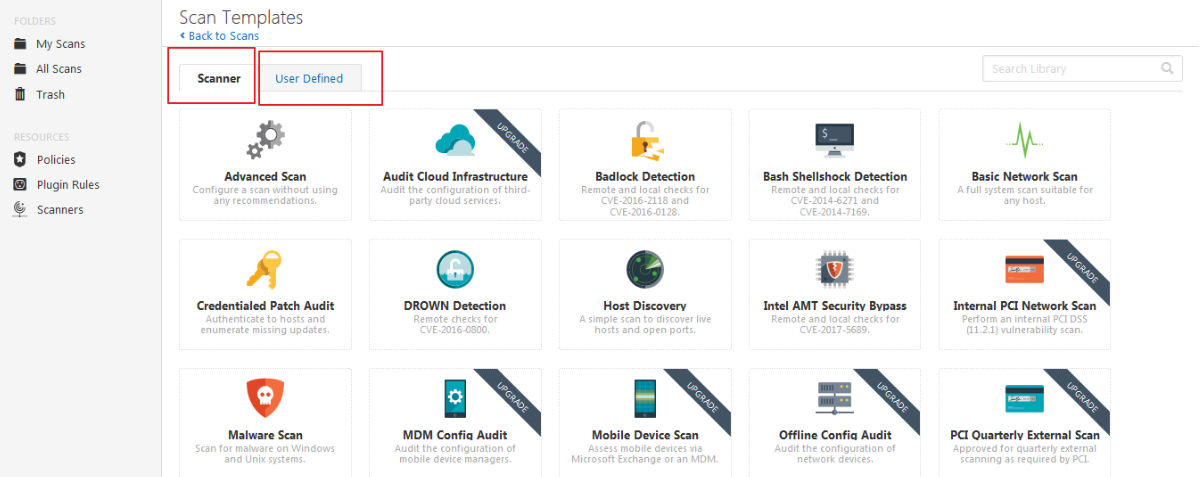Click "A full system scan suitable for" description
1202x477 pixels.
coord(1024,190)
